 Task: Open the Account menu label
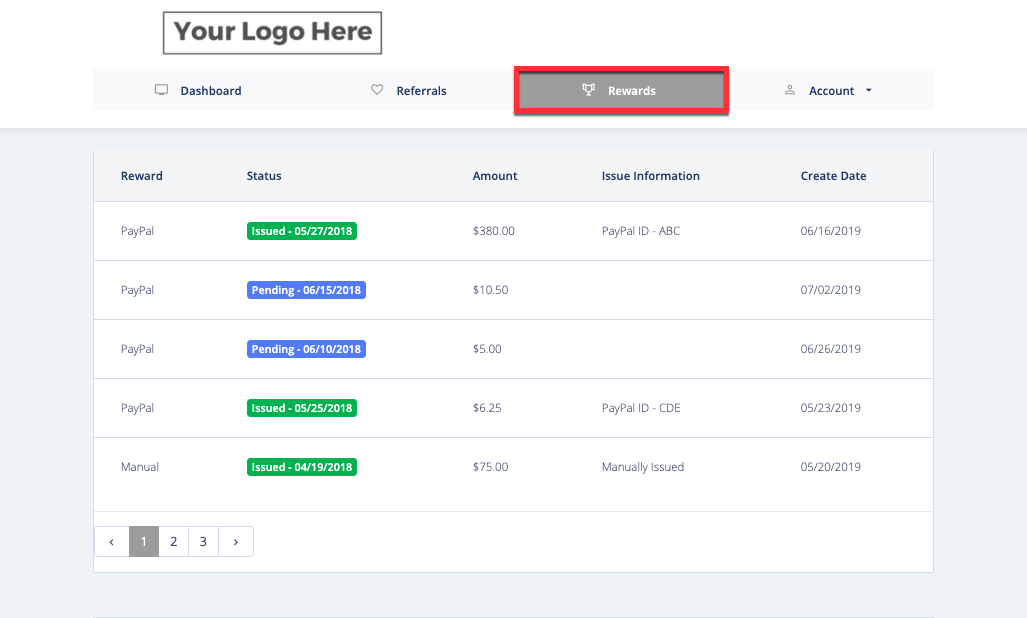pyautogui.click(x=831, y=91)
